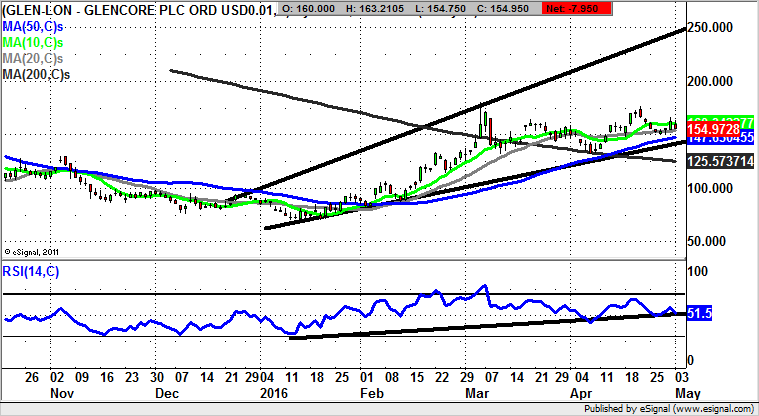Screen dimensions: 759x416
Task: Click the eSignal, 2011 copyright text
Action: tap(34, 251)
